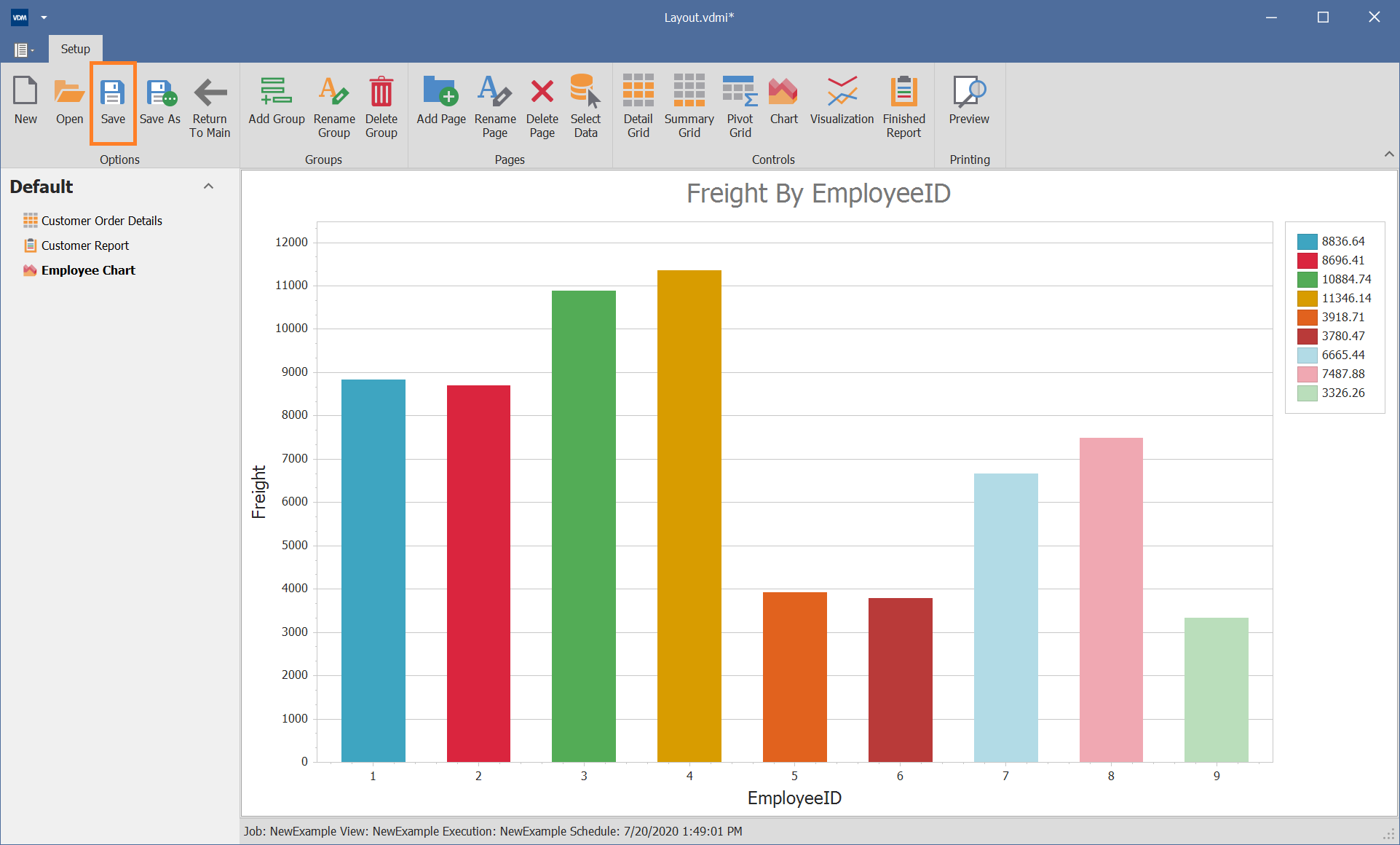The height and width of the screenshot is (845, 1400).
Task: Click the chart title Freight By EmployeeID
Action: 818,194
